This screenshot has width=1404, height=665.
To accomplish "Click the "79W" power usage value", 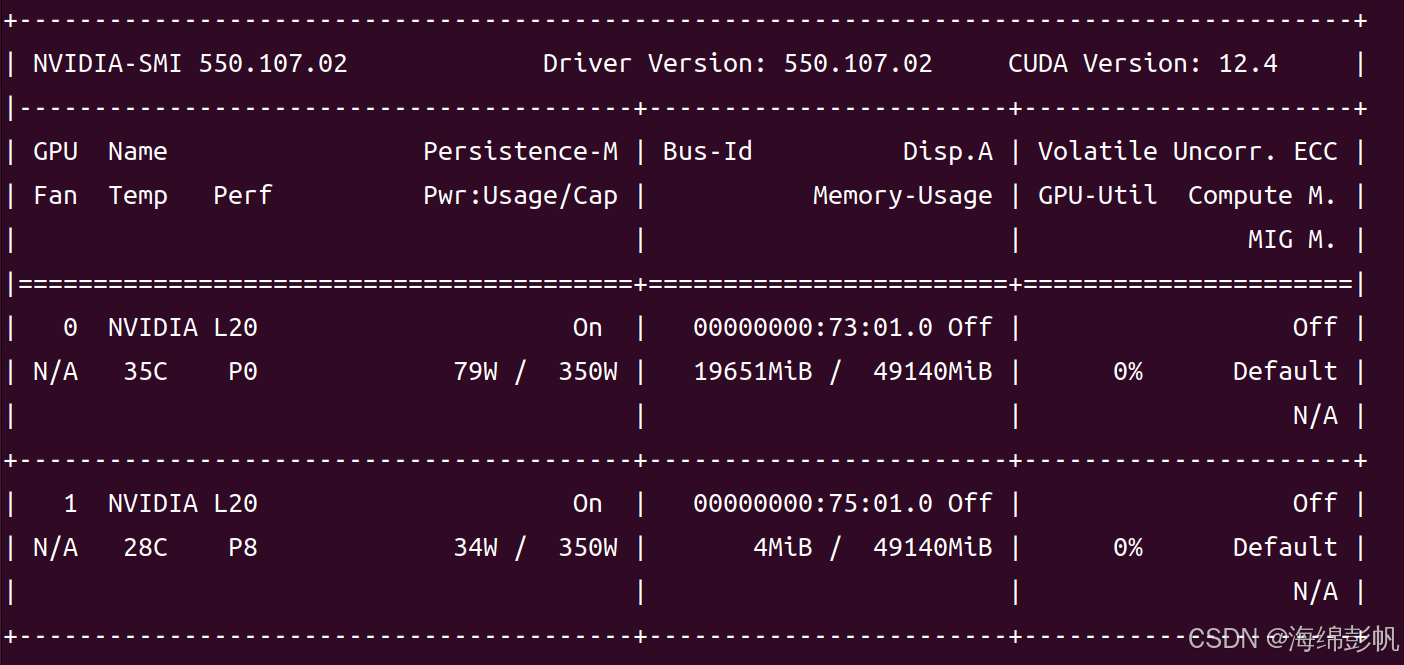I will pyautogui.click(x=475, y=372).
